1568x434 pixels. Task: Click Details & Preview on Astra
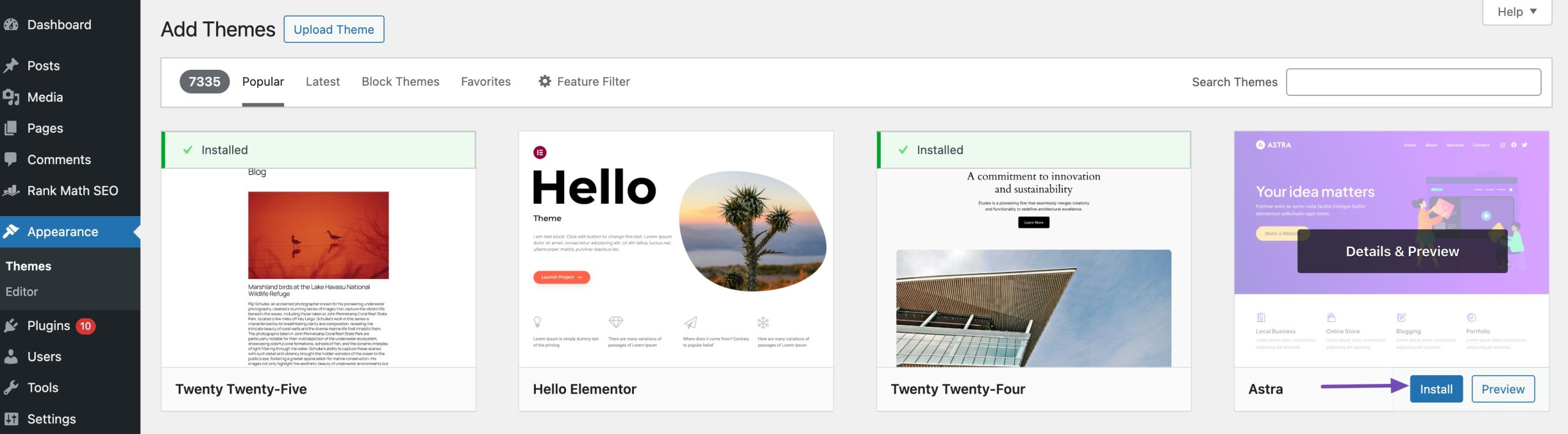tap(1403, 251)
